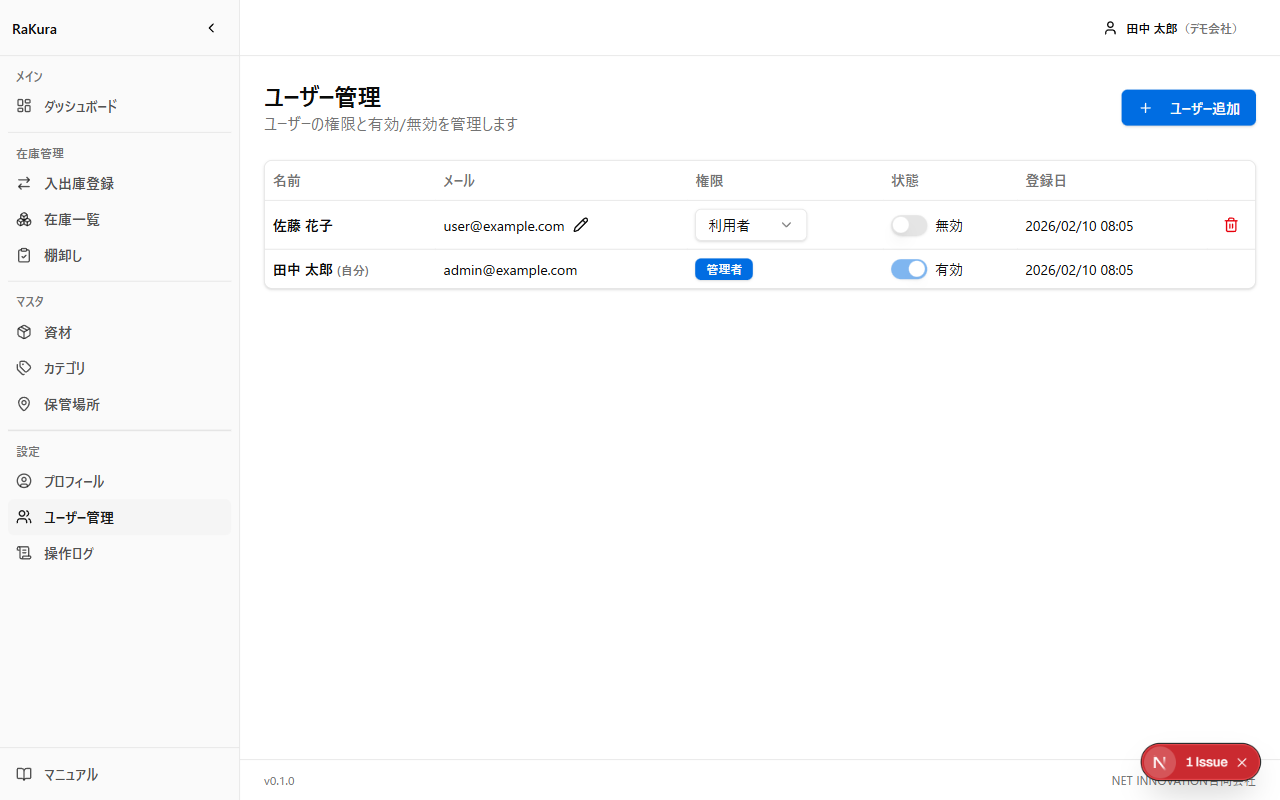The width and height of the screenshot is (1280, 800).
Task: Edit email of 佐藤 花子 with pencil icon
Action: [581, 225]
